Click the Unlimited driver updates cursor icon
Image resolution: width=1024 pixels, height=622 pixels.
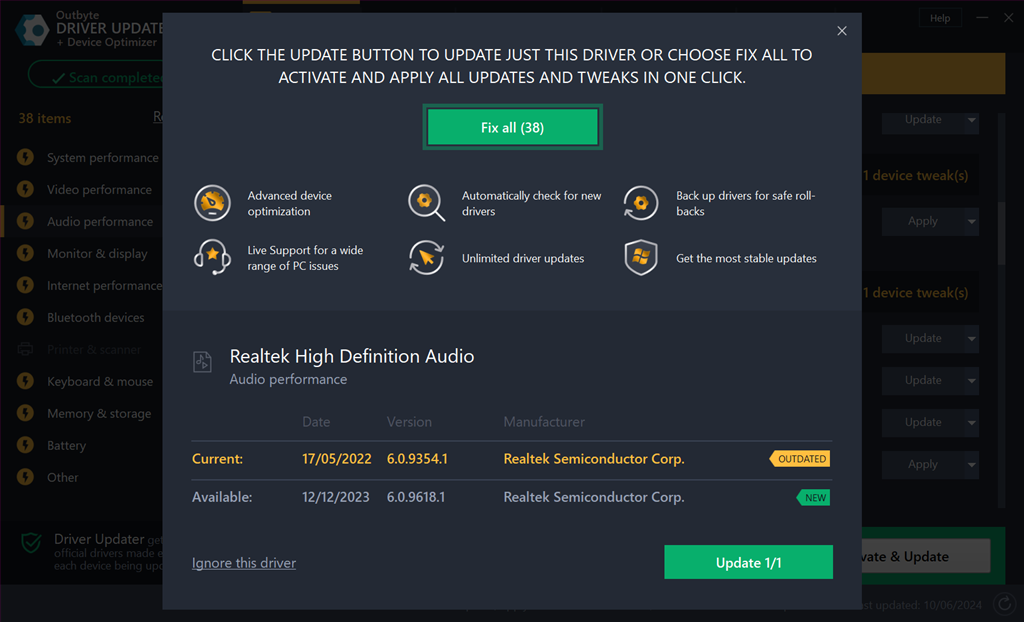[426, 257]
